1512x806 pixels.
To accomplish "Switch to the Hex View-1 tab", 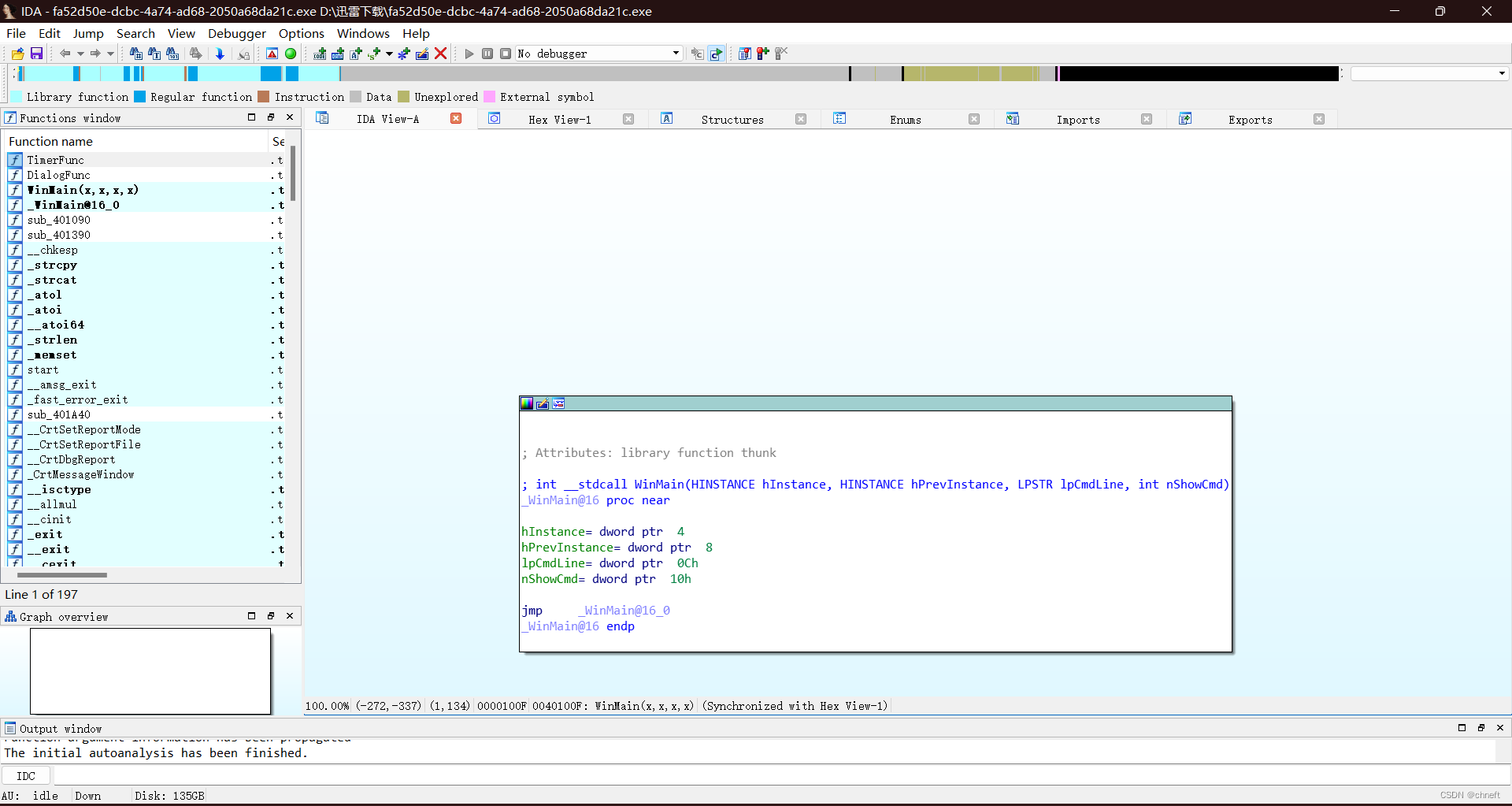I will [560, 119].
